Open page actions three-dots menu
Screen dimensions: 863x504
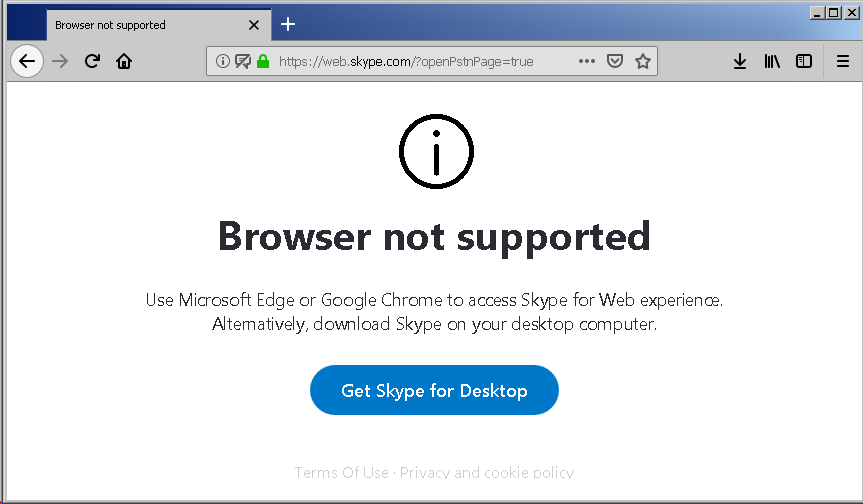pos(587,61)
